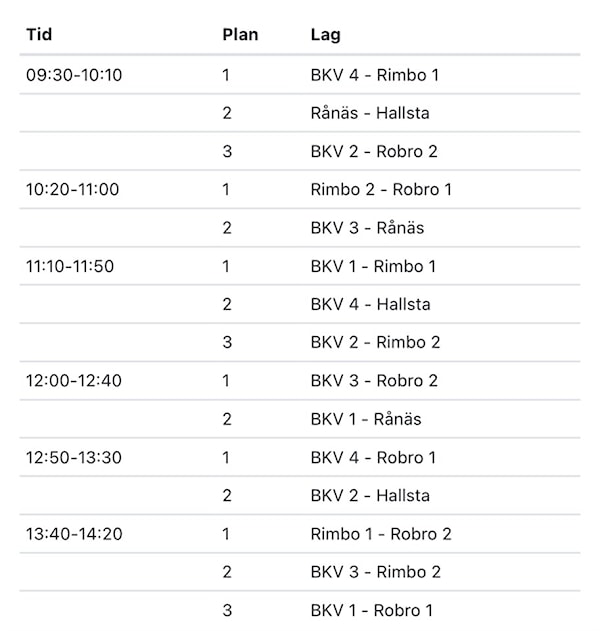This screenshot has height=631, width=600.
Task: Click the Tid column header
Action: 39,34
